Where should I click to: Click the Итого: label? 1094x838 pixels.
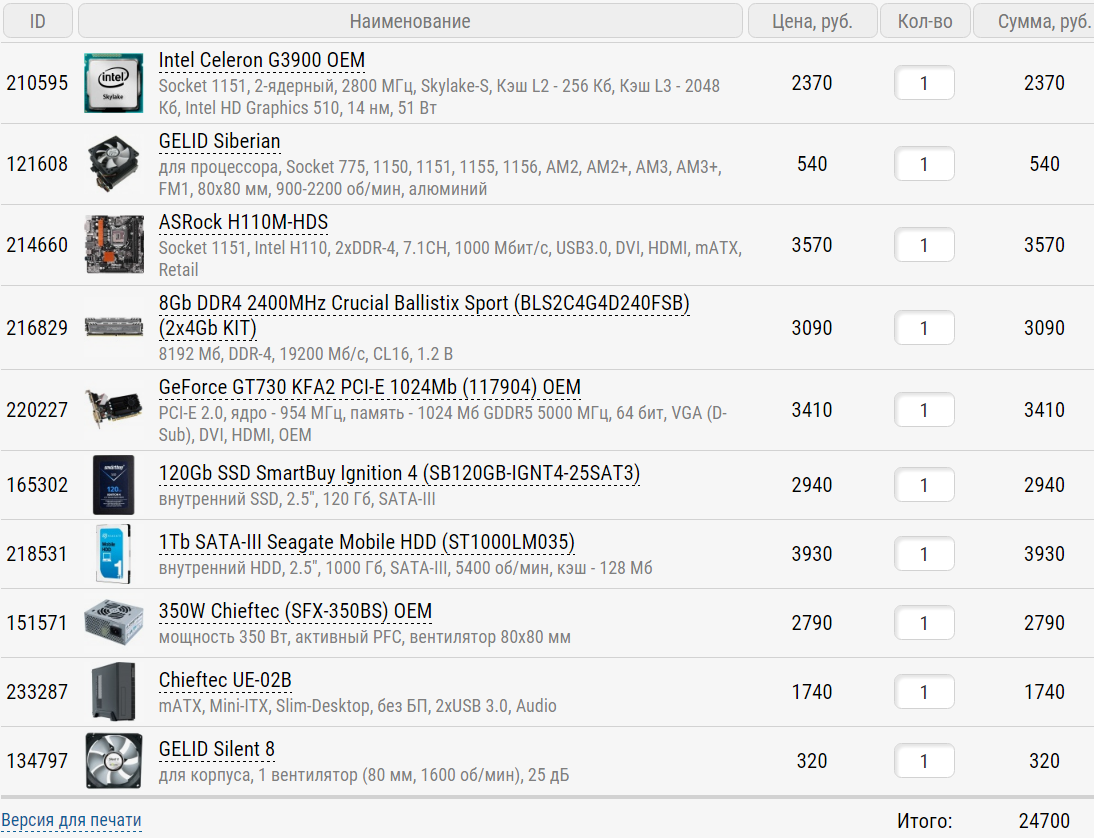coord(924,821)
